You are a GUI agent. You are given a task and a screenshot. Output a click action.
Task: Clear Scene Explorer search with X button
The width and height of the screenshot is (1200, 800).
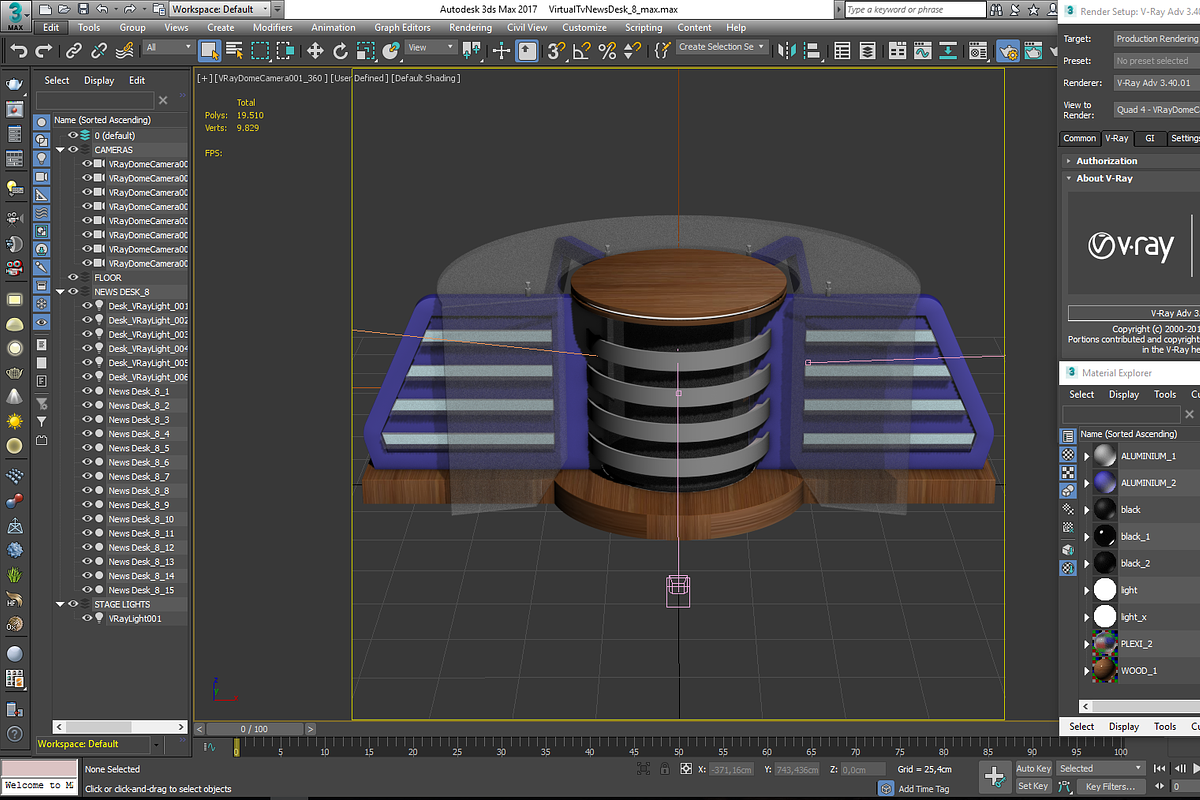[163, 100]
